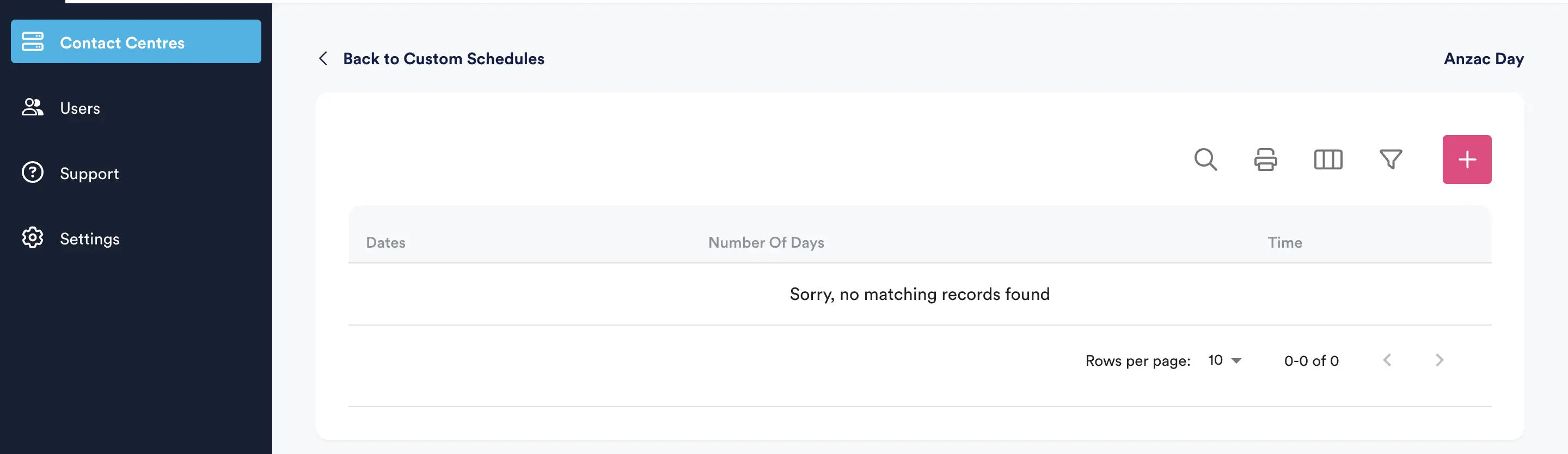Click Back to Custom Schedules link
The width and height of the screenshot is (1568, 454).
pyautogui.click(x=444, y=58)
